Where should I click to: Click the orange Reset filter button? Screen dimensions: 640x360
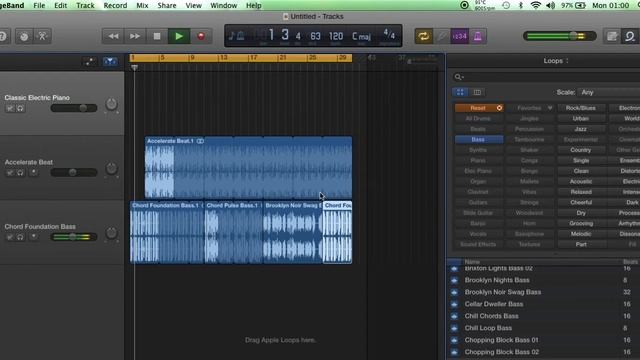click(479, 108)
